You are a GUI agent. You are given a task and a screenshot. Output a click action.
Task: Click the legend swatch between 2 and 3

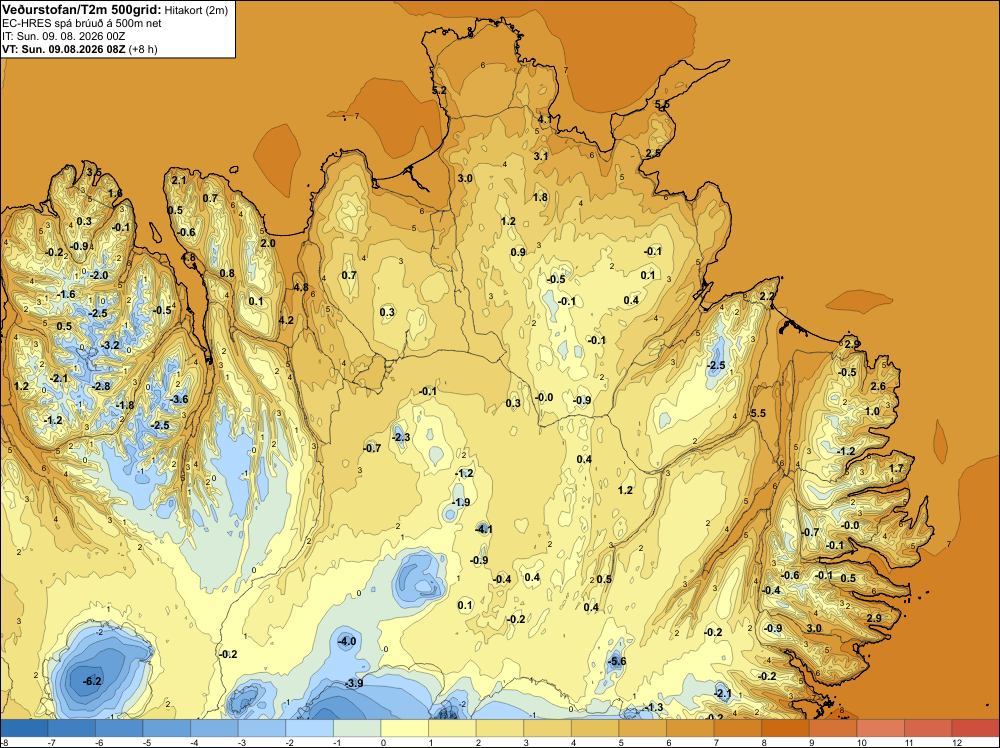pyautogui.click(x=499, y=728)
